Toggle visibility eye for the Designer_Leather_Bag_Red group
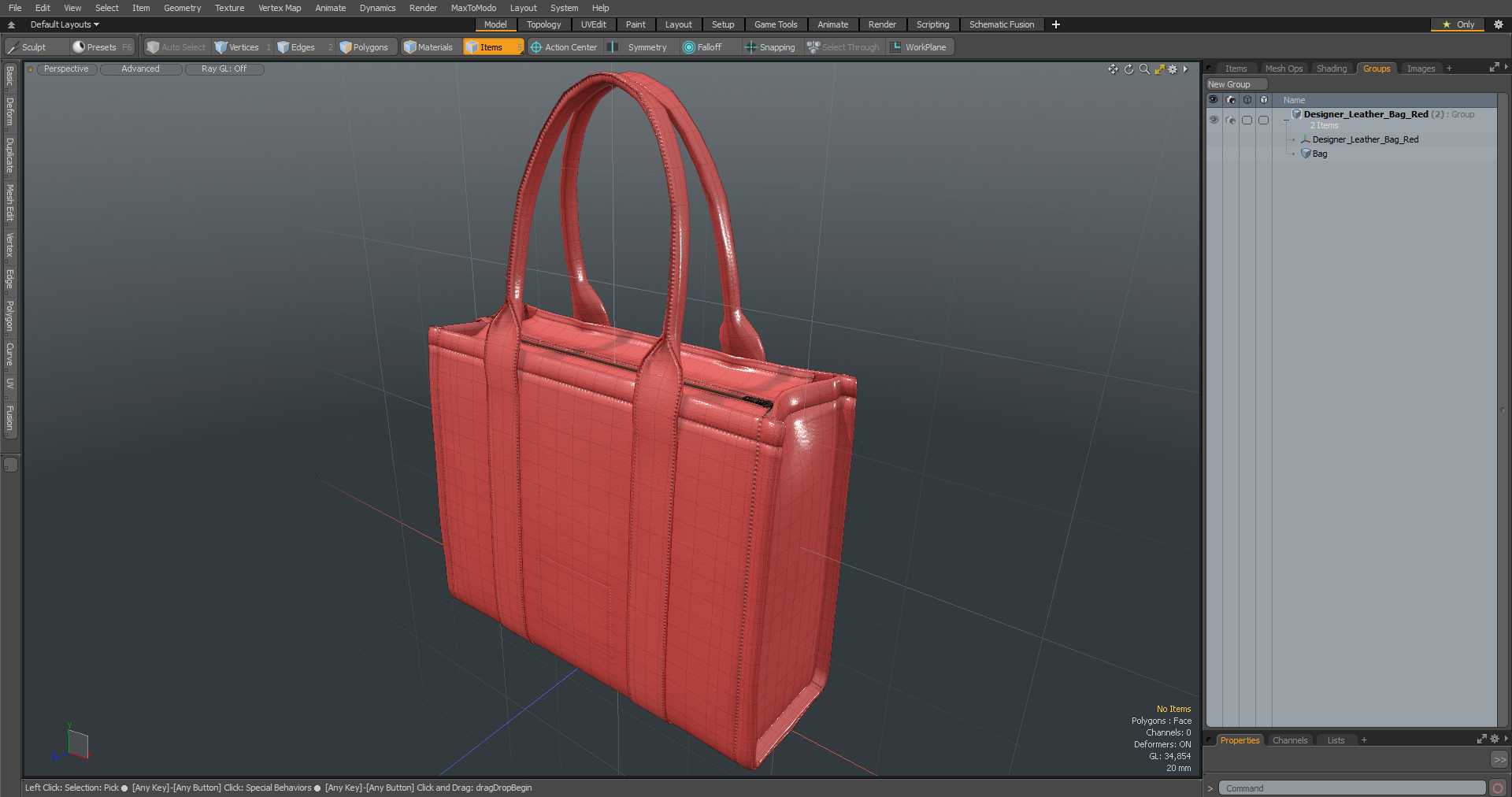This screenshot has width=1512, height=797. 1214,120
